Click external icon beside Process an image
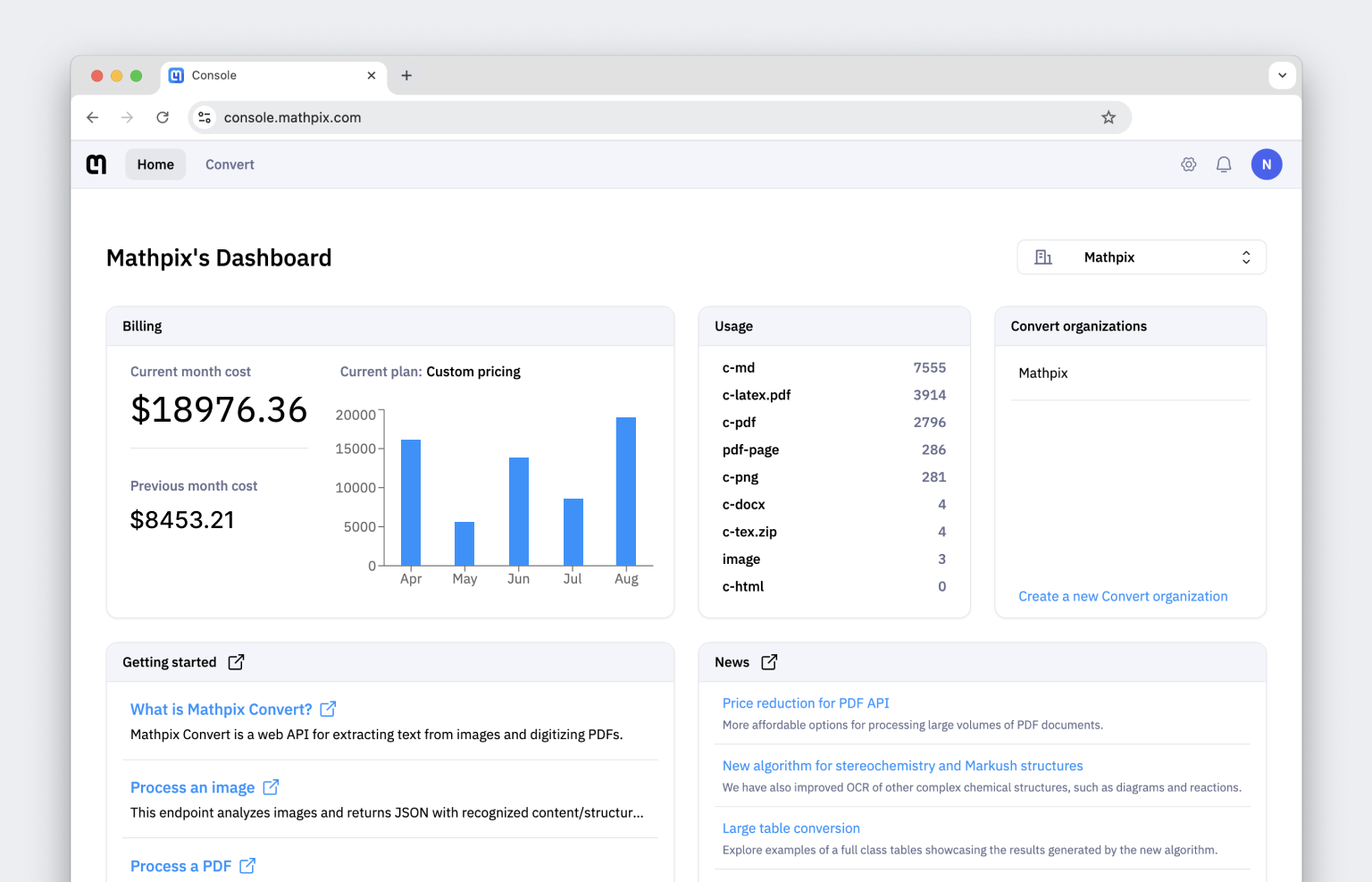Screen dimensions: 1372x882 [271, 787]
